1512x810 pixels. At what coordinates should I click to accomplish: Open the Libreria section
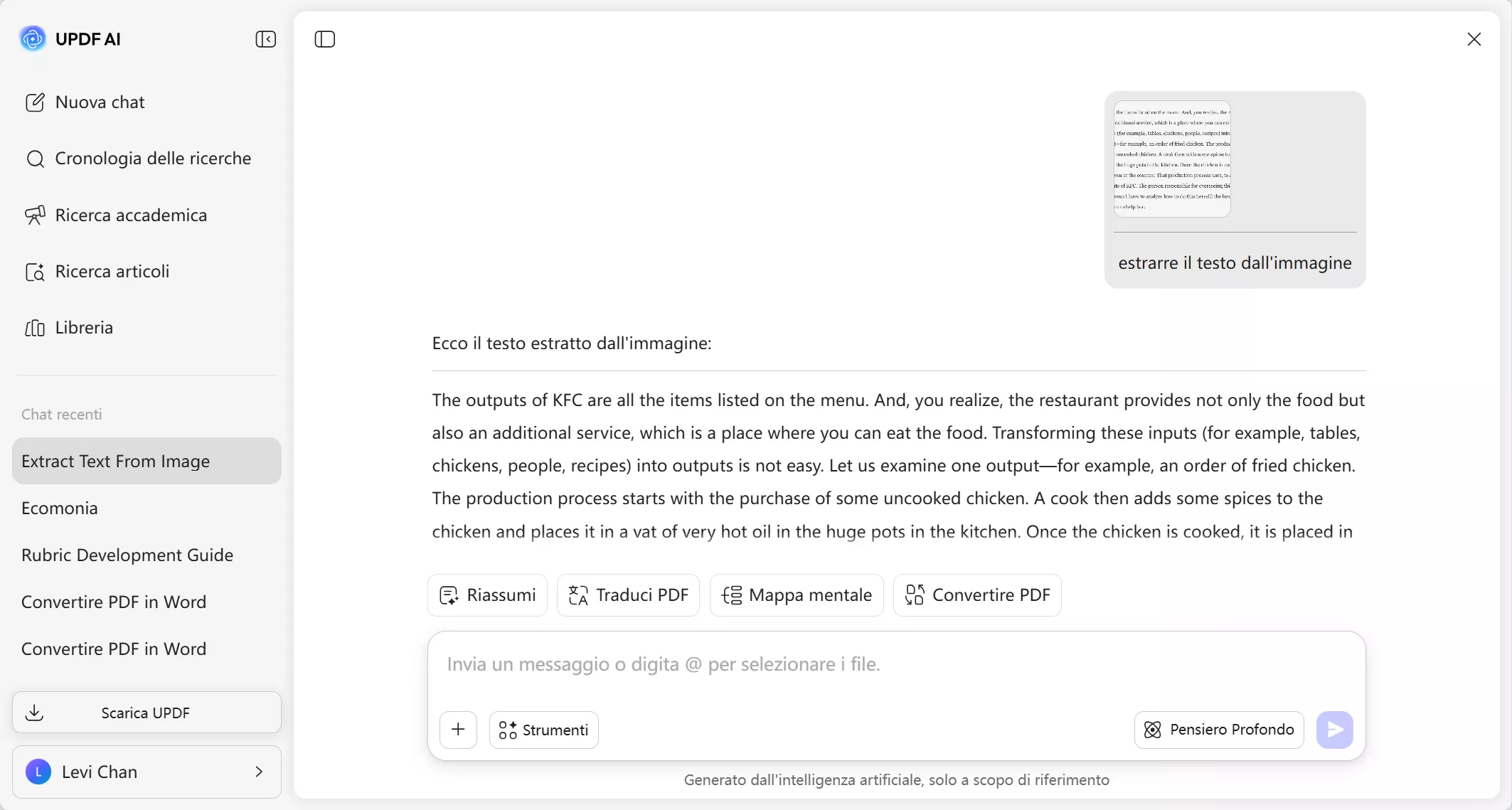(85, 327)
